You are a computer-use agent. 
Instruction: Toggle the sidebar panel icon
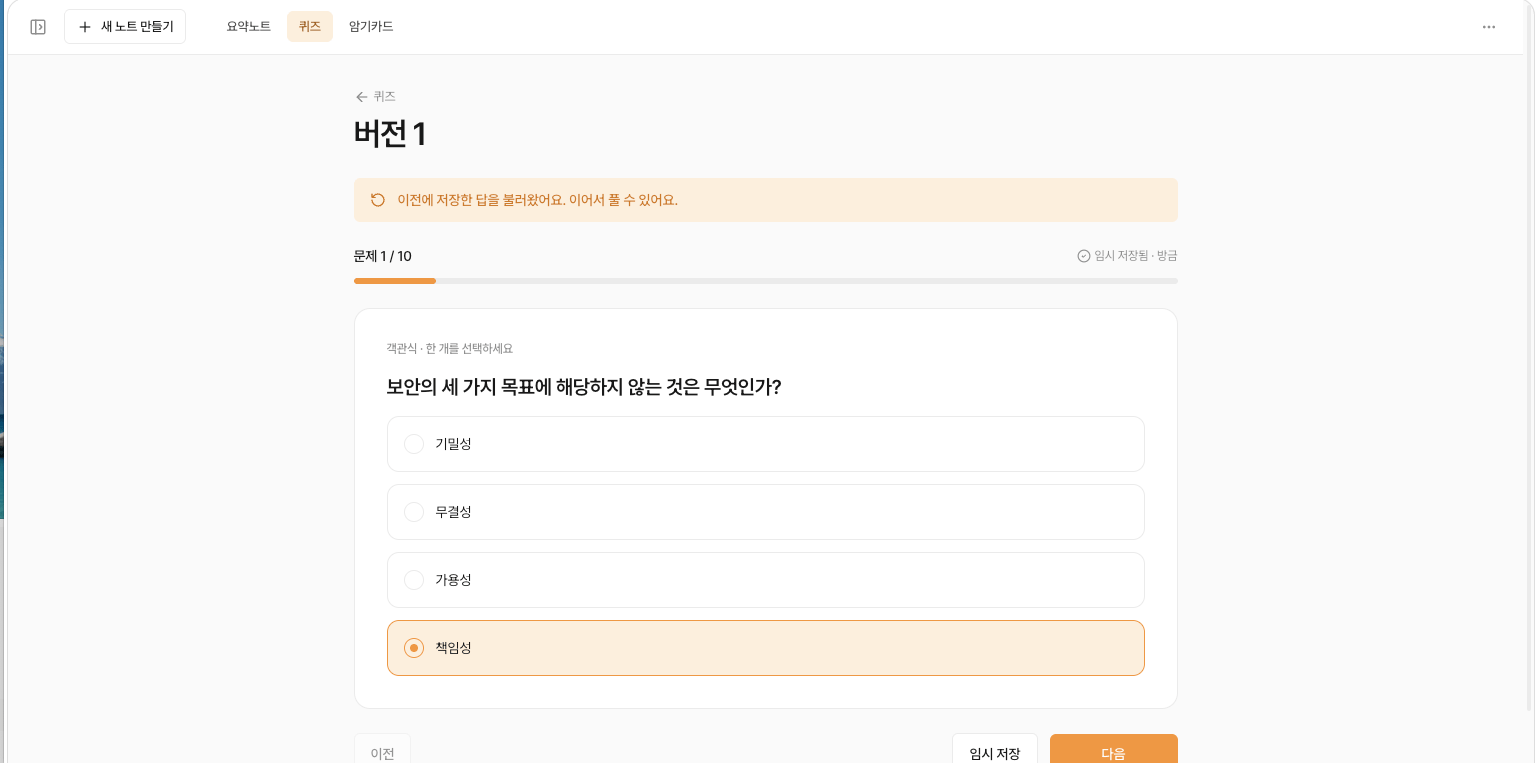[x=38, y=27]
